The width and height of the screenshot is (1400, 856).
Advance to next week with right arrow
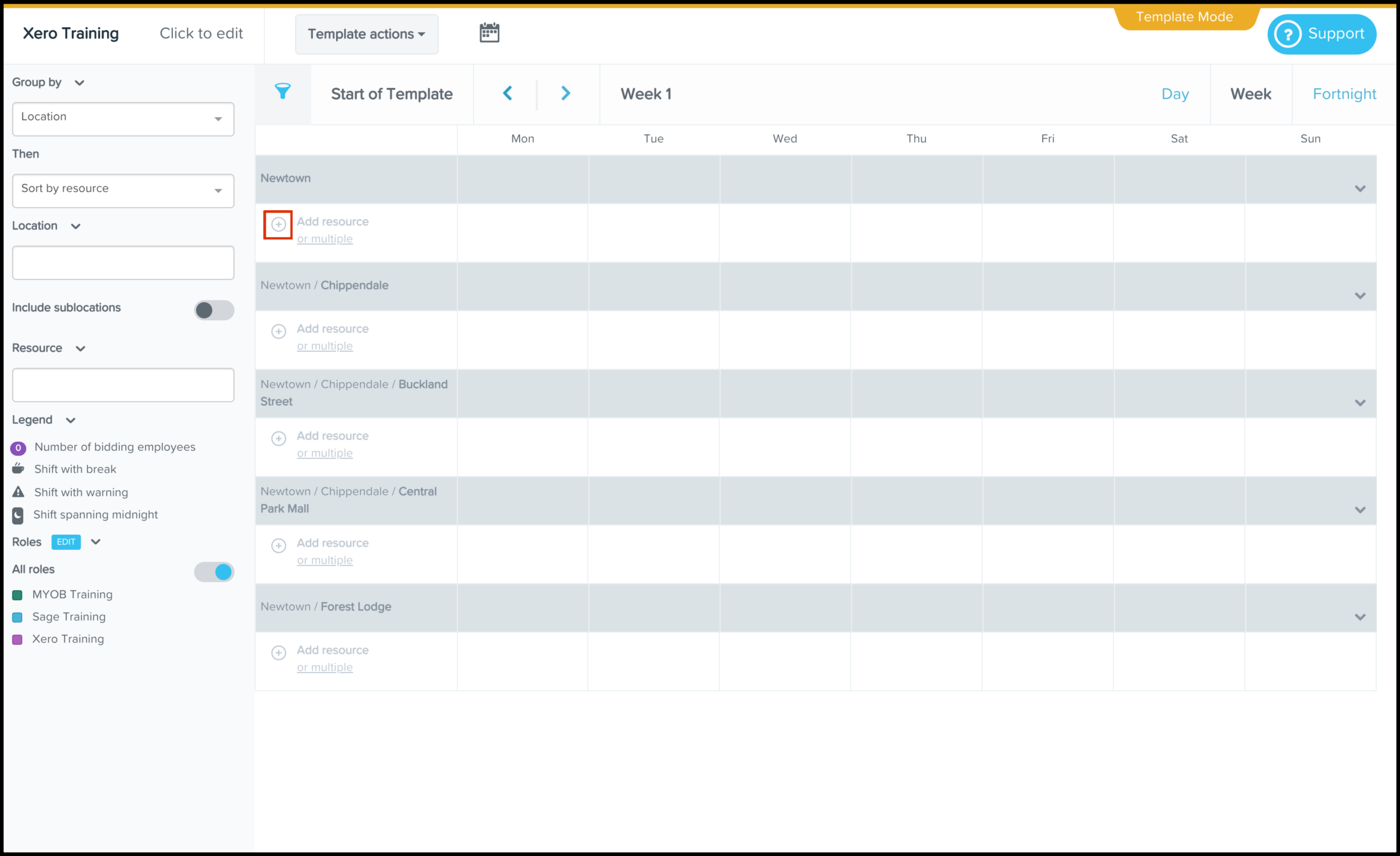coord(566,93)
